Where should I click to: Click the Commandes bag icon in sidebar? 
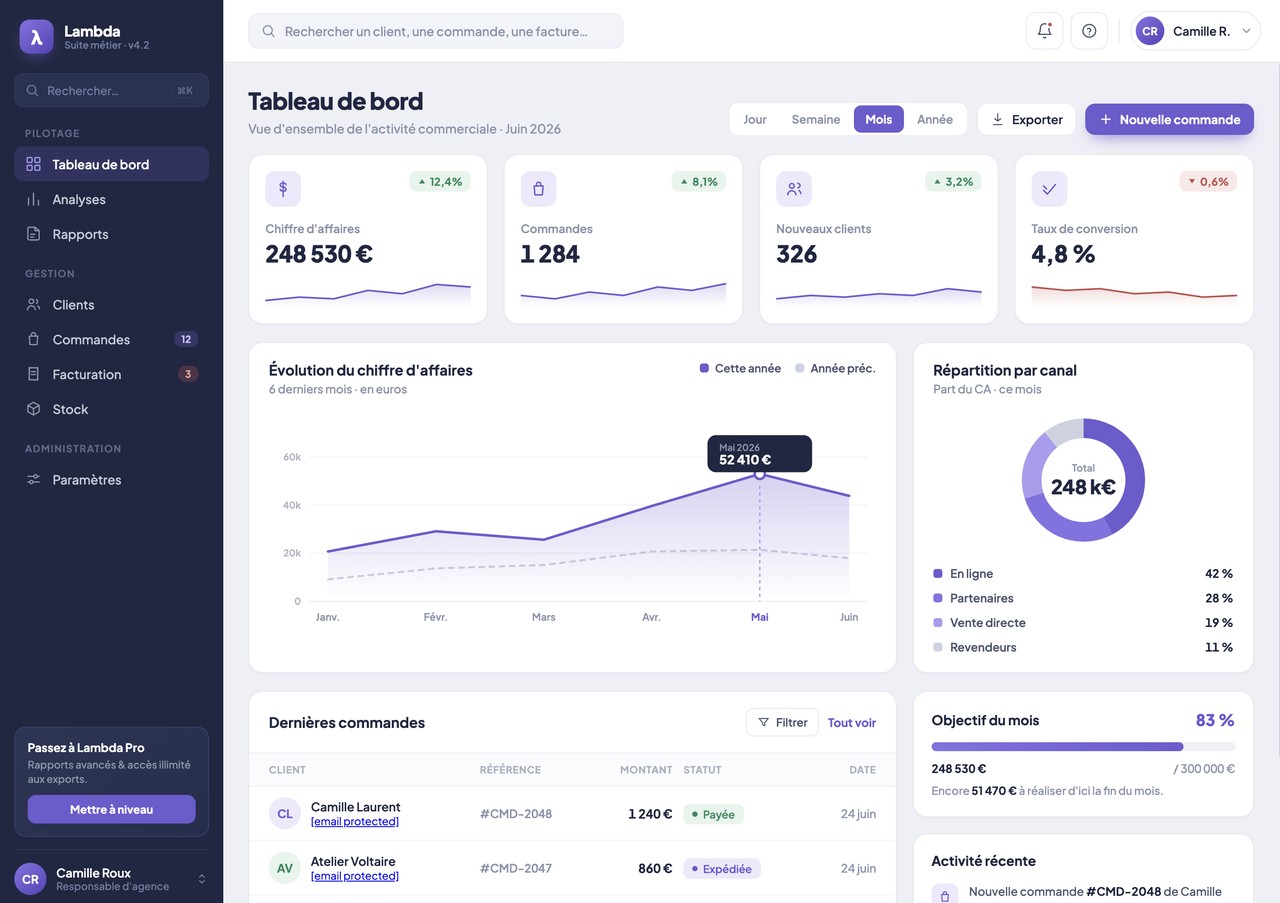(x=34, y=339)
